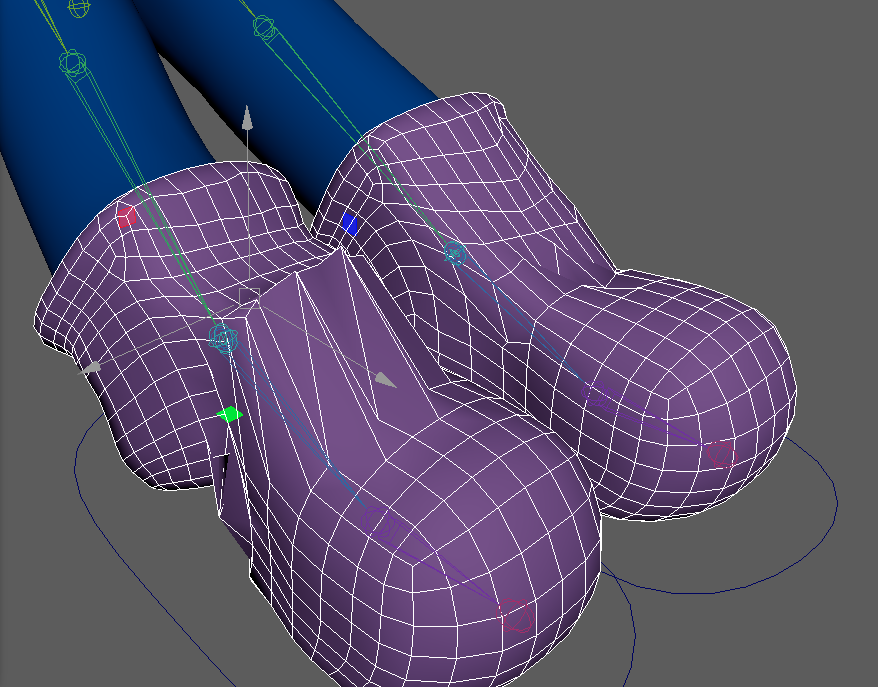Click the left-pointing move gizmo arrowhead
878x687 pixels.
coord(91,368)
